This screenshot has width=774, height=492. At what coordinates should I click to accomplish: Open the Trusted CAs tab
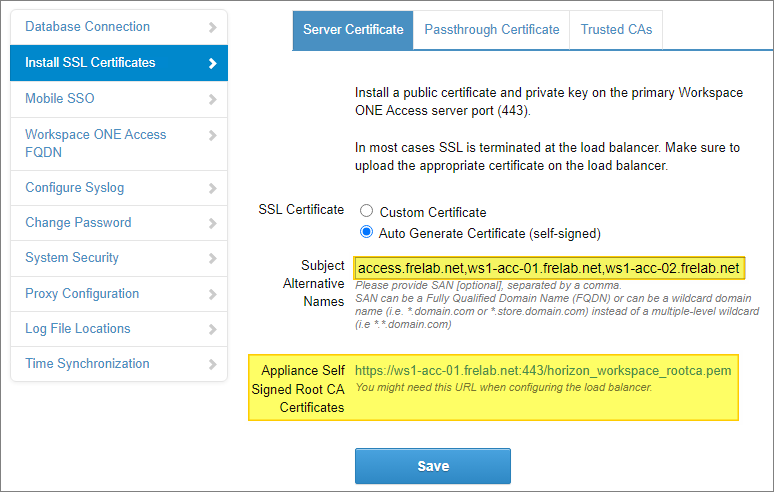(x=616, y=30)
